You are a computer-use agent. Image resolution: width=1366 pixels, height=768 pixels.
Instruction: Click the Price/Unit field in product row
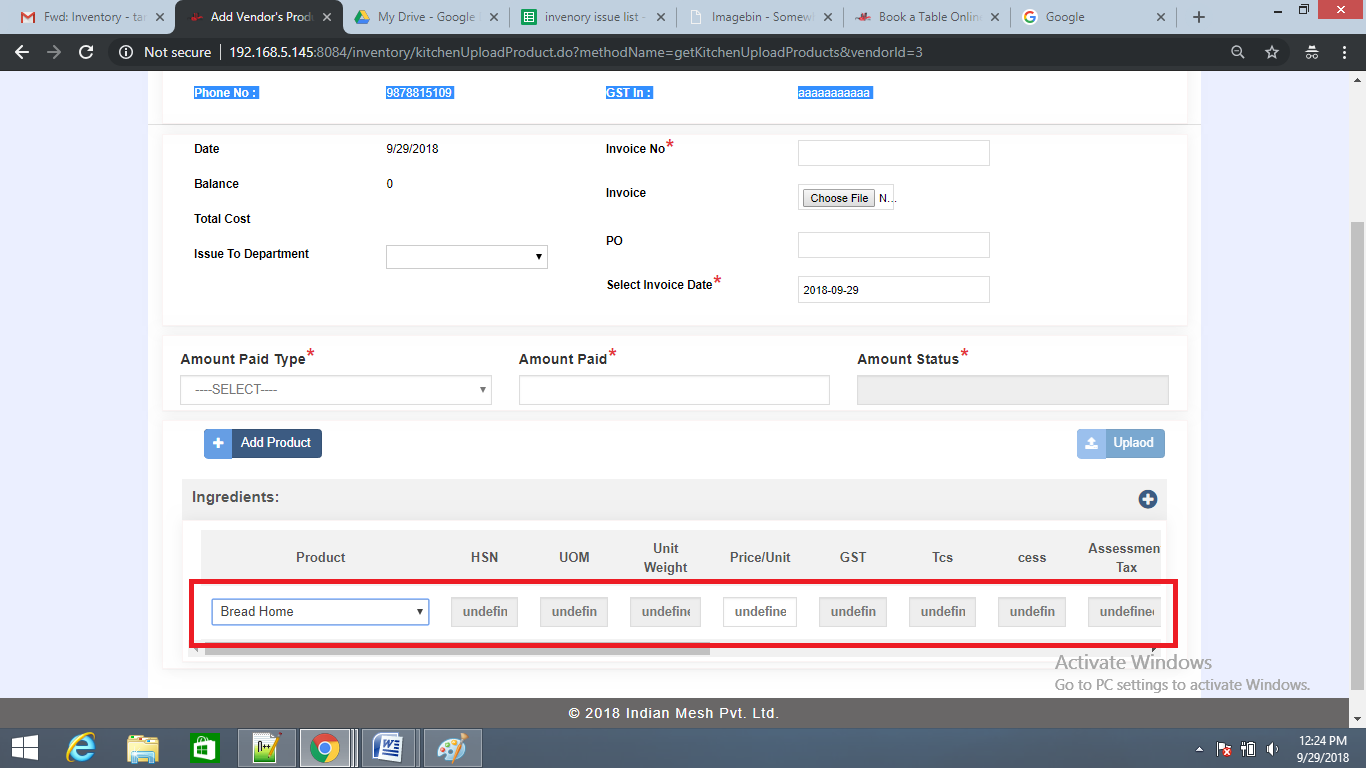tap(760, 611)
